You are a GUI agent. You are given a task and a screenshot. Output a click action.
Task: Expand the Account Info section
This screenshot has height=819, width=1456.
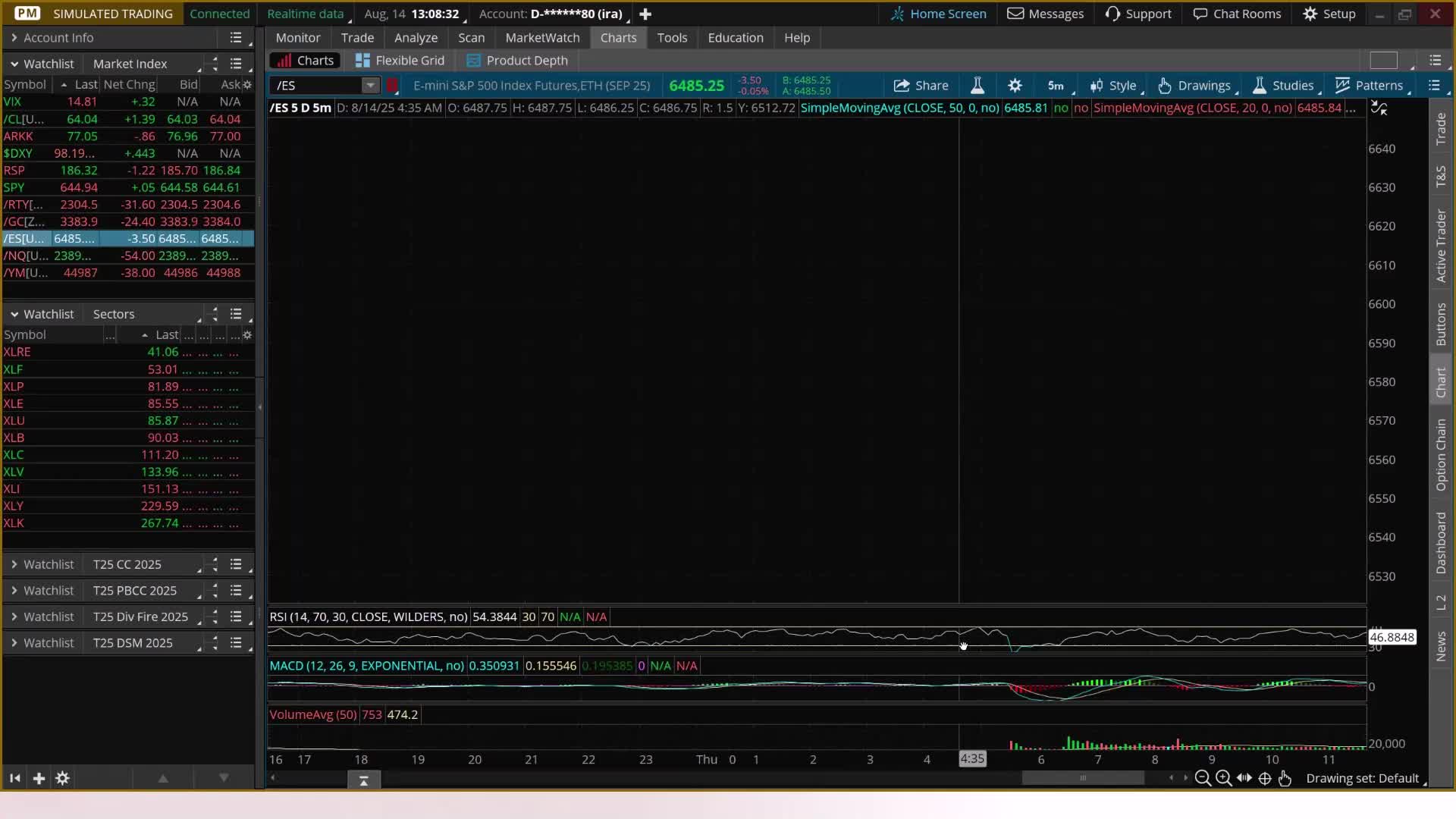coord(14,37)
